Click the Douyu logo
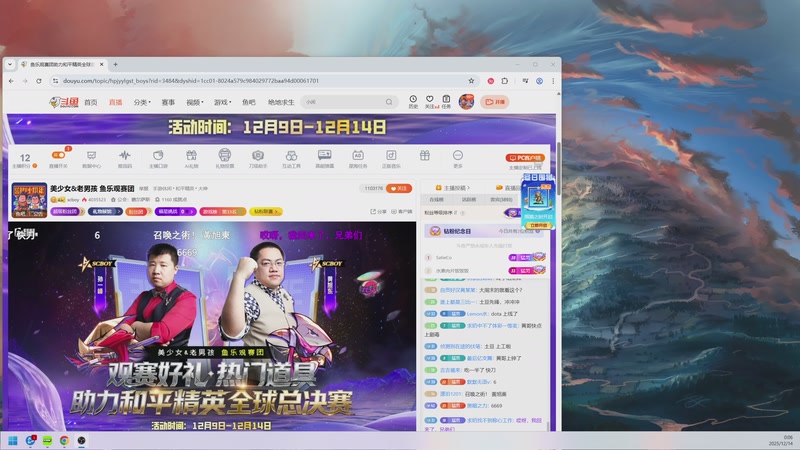The image size is (800, 450). (x=64, y=102)
